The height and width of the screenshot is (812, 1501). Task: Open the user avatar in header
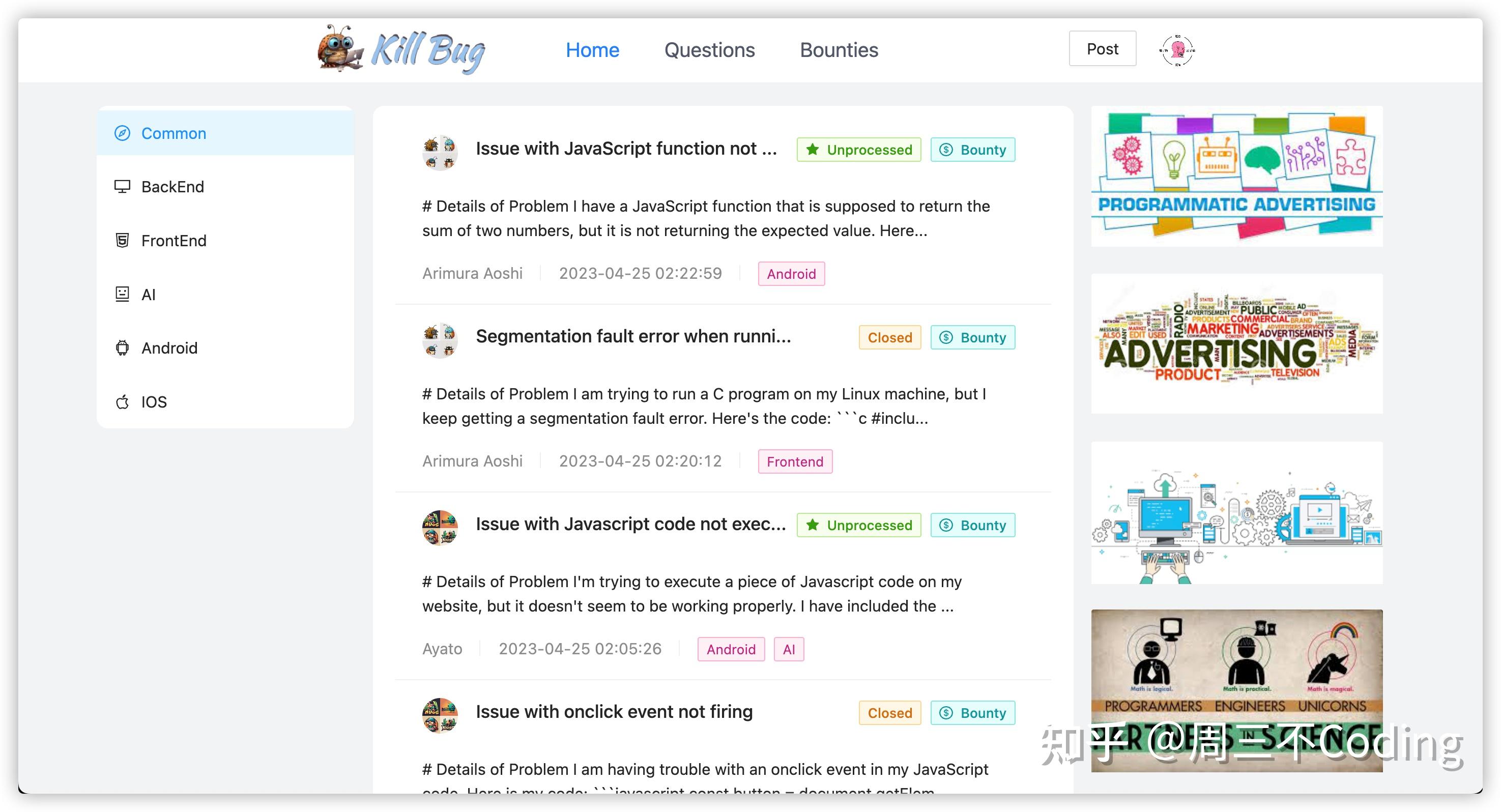point(1177,49)
